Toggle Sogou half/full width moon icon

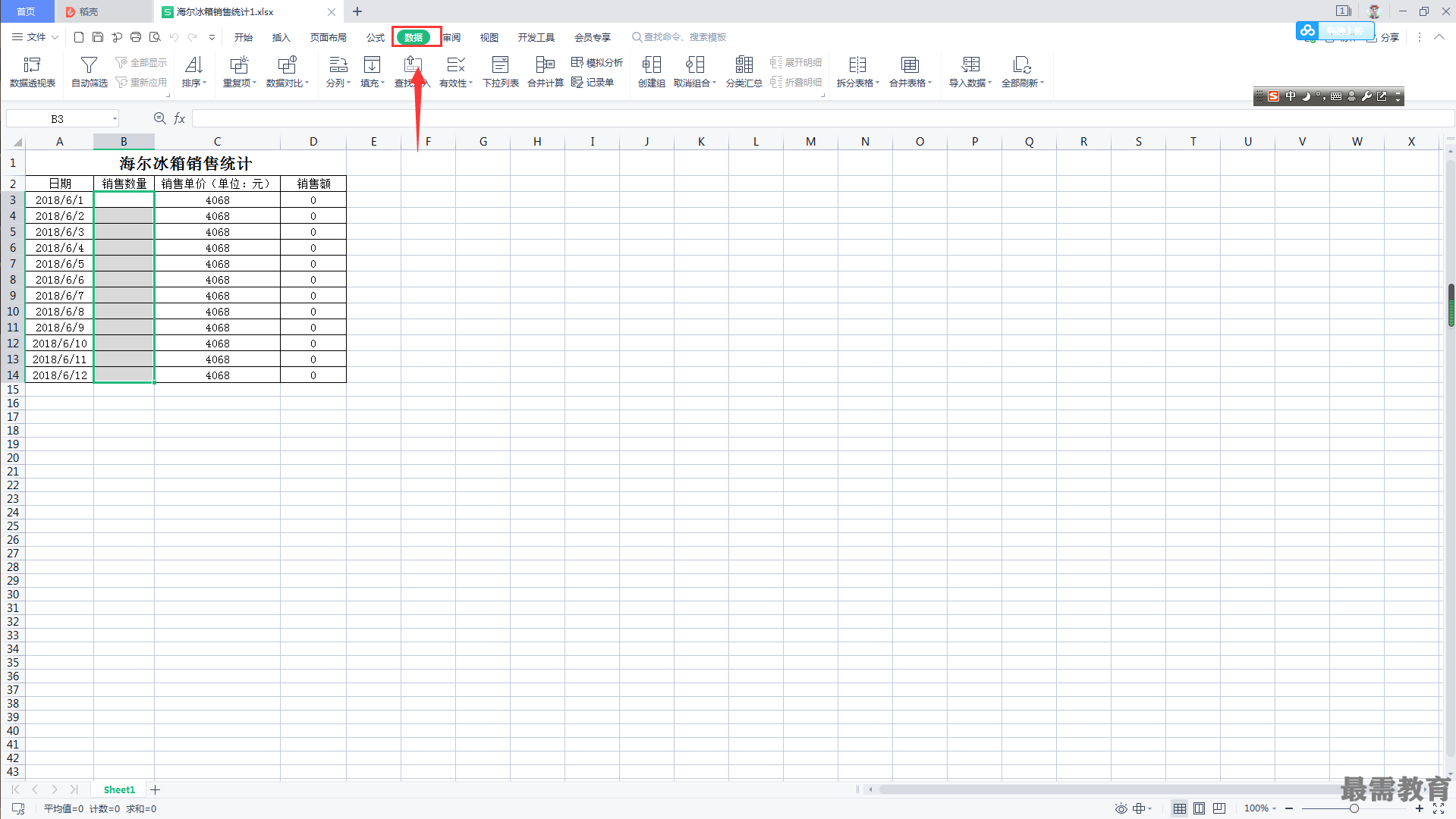(x=1306, y=96)
